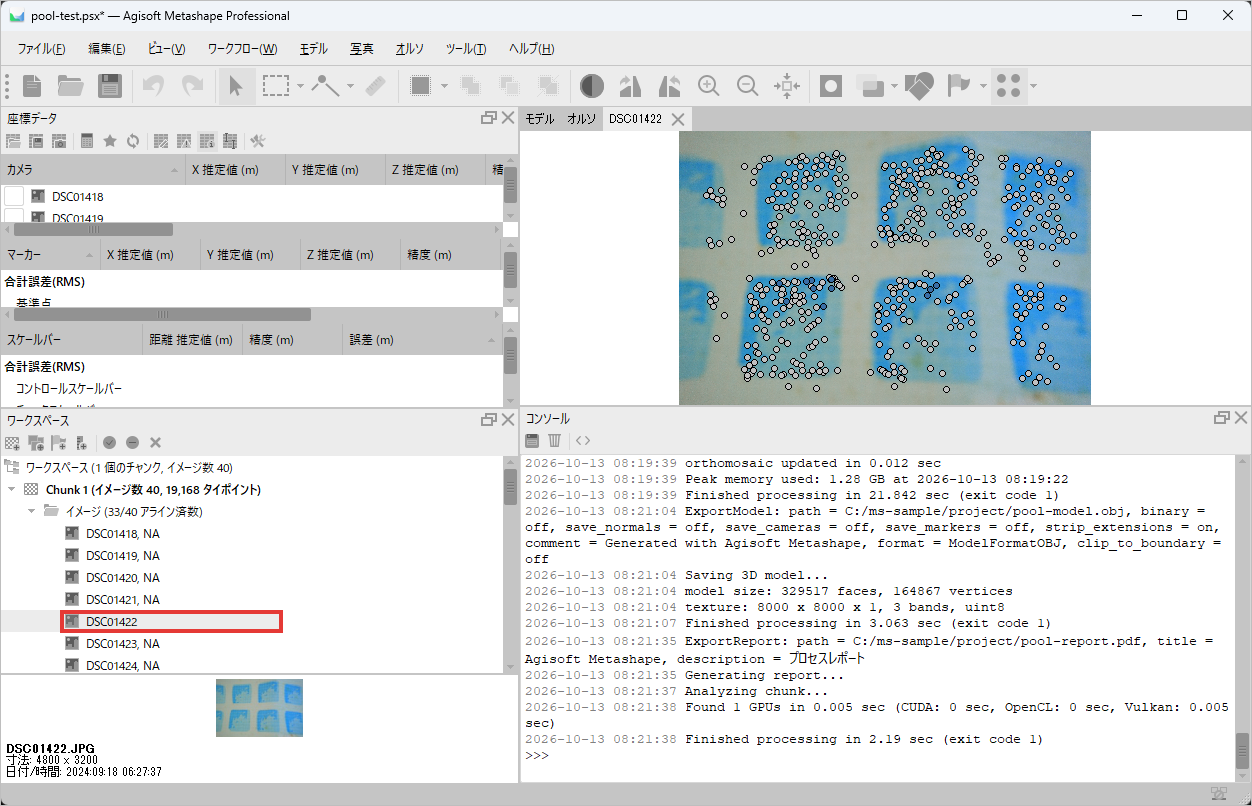Image resolution: width=1252 pixels, height=806 pixels.
Task: Click the マーカー column header
Action: (x=50, y=255)
